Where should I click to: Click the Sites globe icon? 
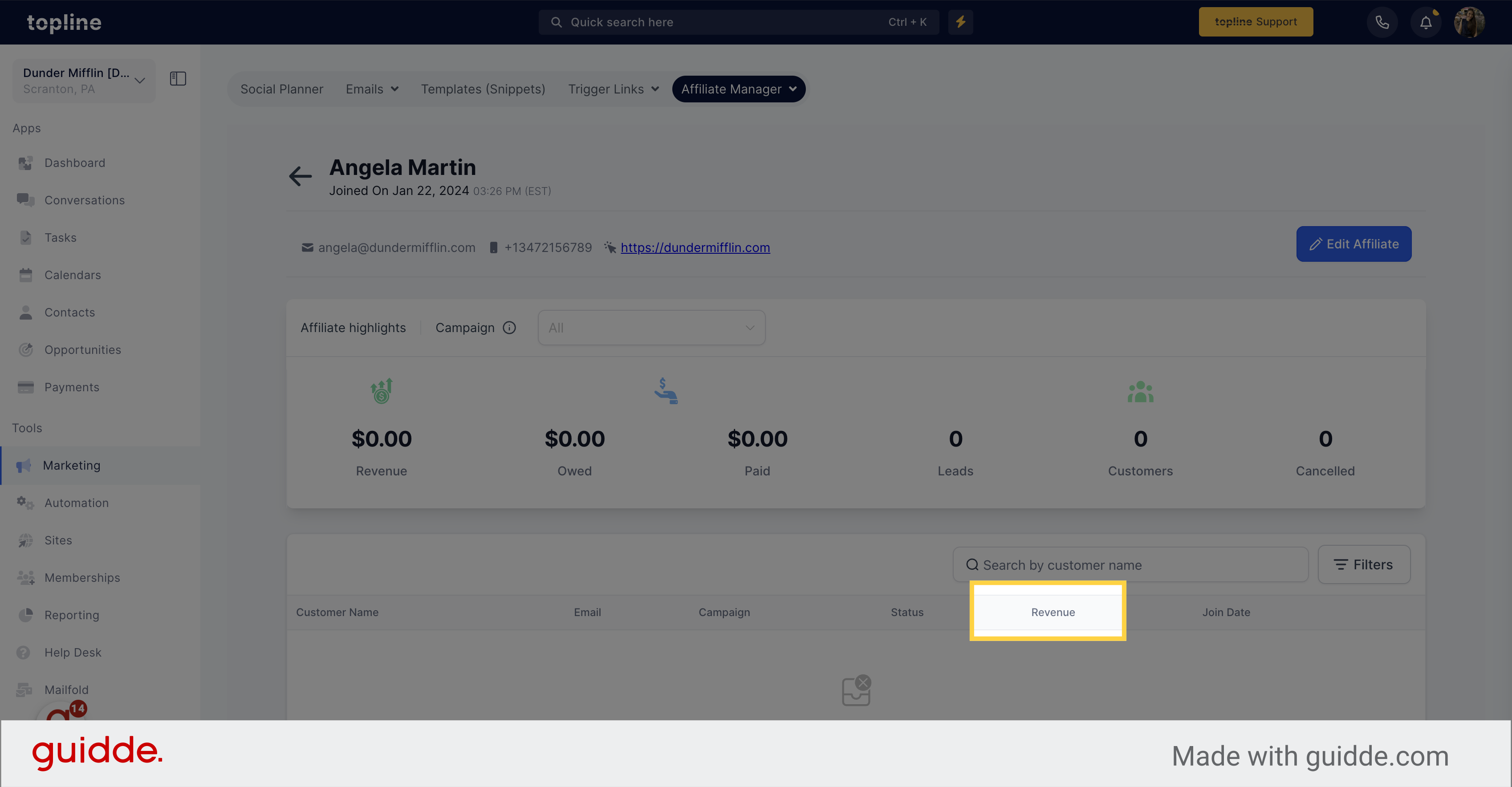point(25,540)
